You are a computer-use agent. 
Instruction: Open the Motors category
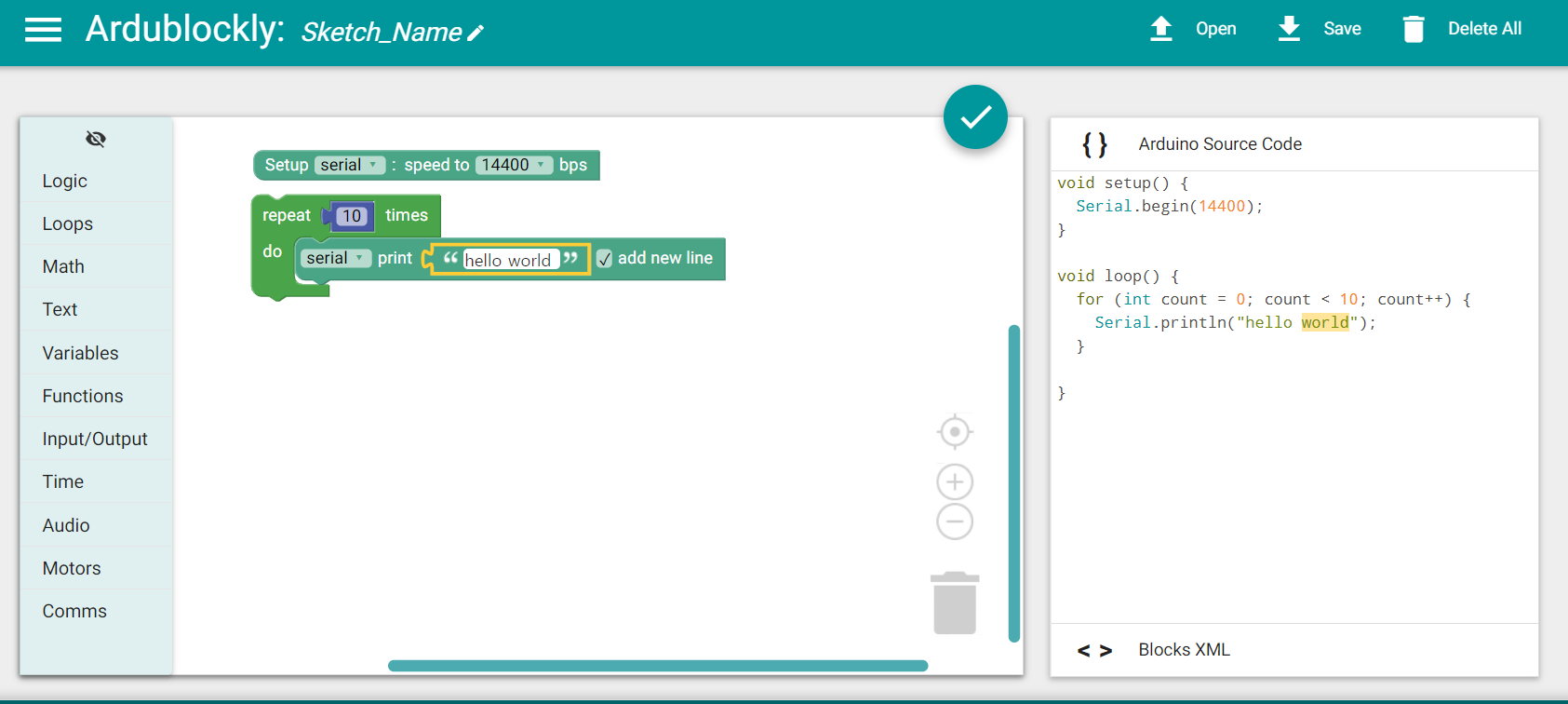[97, 568]
